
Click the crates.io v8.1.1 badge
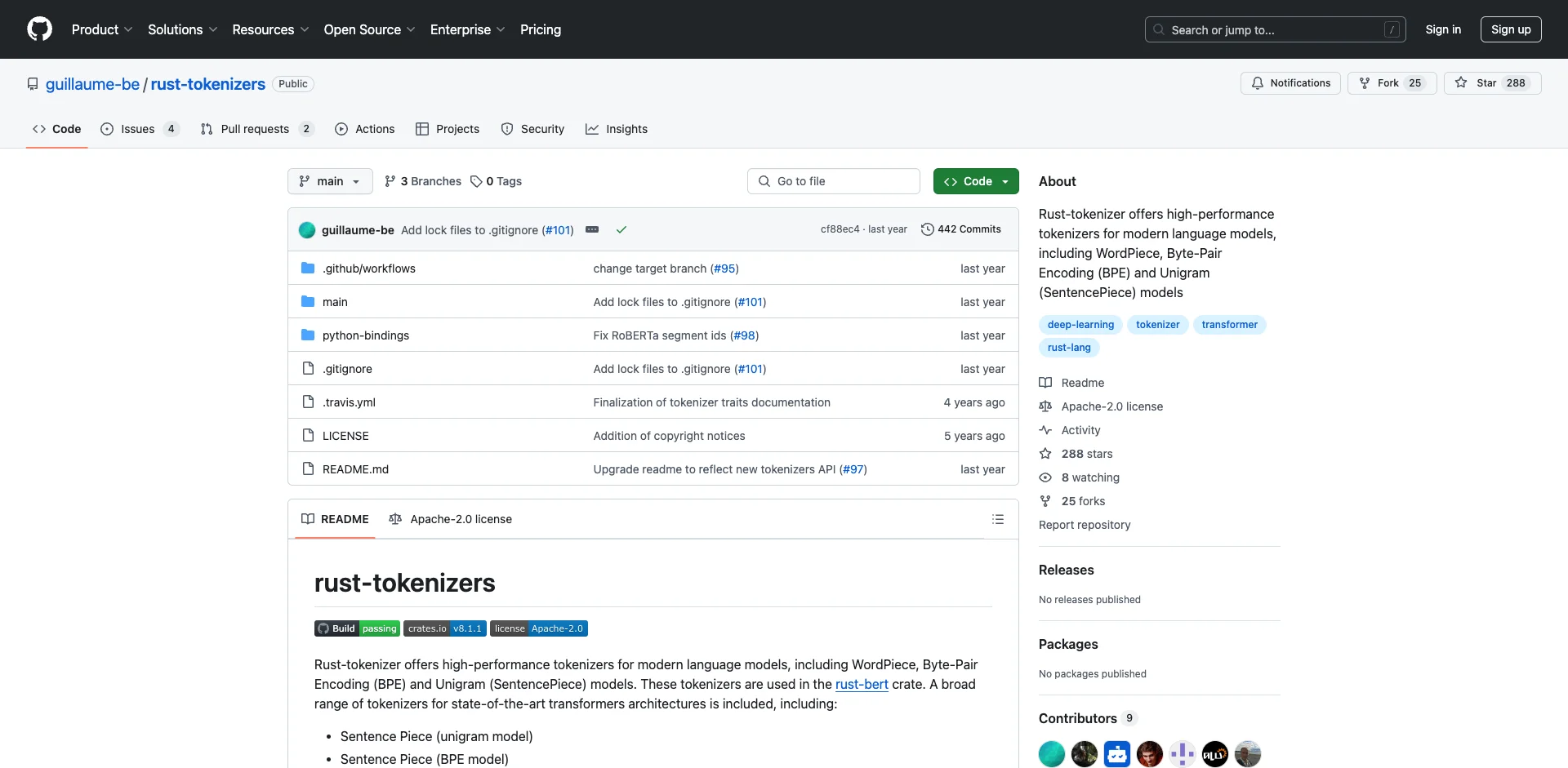(x=445, y=628)
